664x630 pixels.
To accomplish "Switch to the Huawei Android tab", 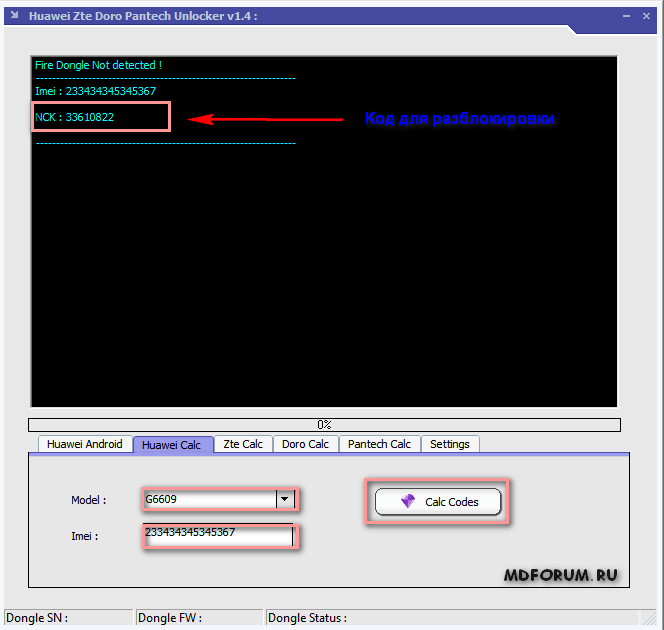I will pyautogui.click(x=85, y=444).
